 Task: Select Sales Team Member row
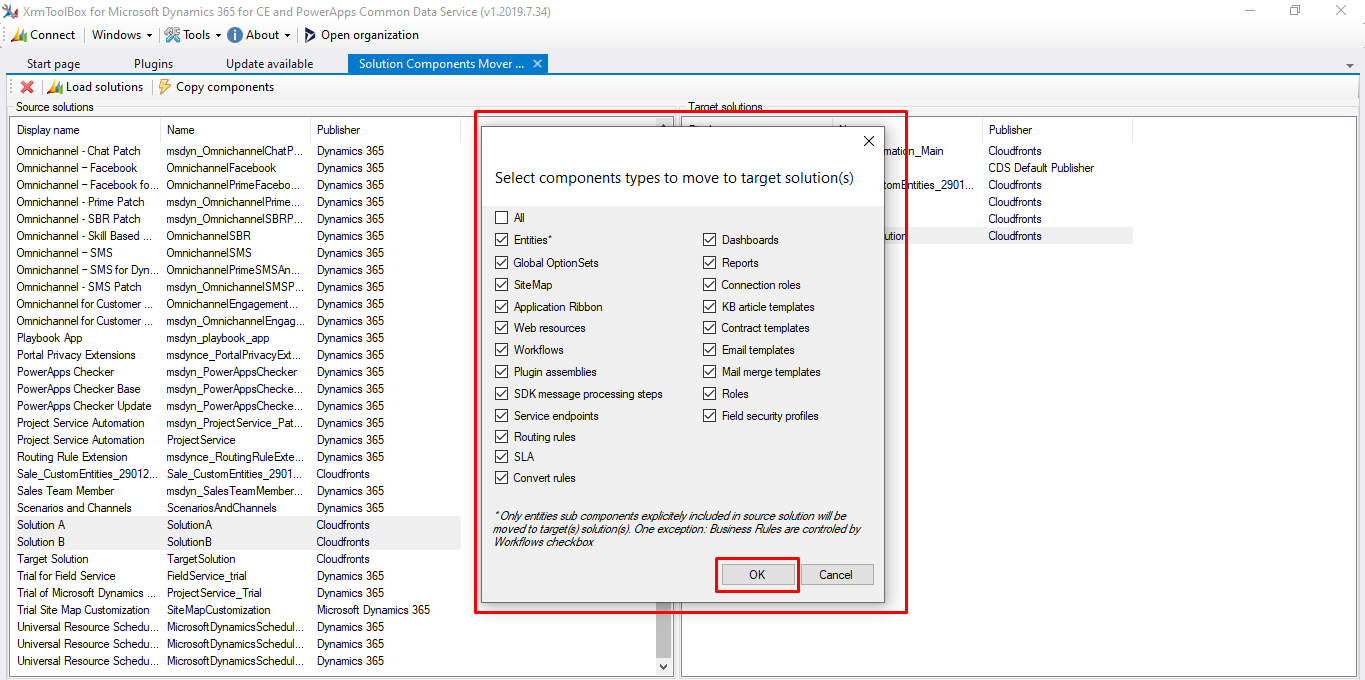236,491
